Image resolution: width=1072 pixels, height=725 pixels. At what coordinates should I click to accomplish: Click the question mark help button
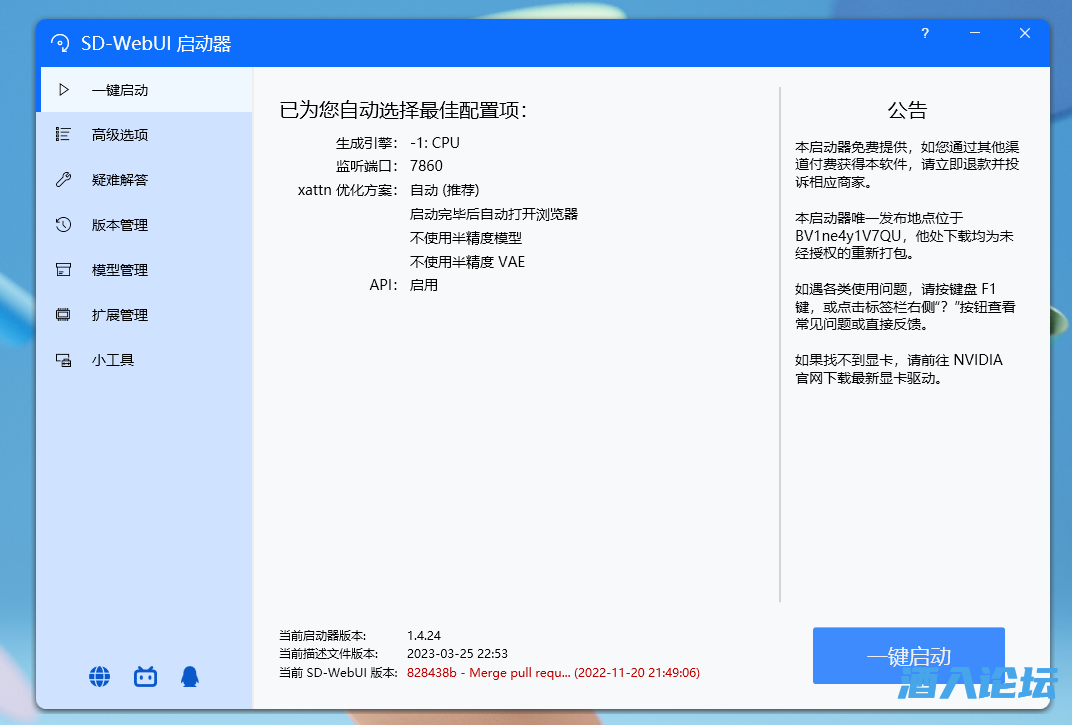coord(925,33)
